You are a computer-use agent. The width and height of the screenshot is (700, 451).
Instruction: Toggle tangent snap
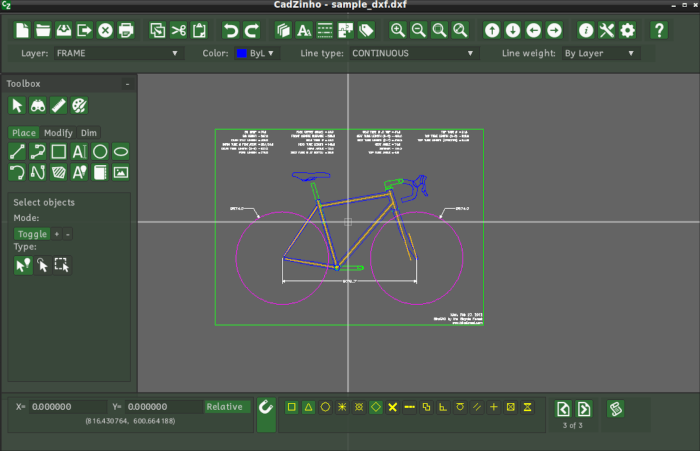tap(460, 407)
